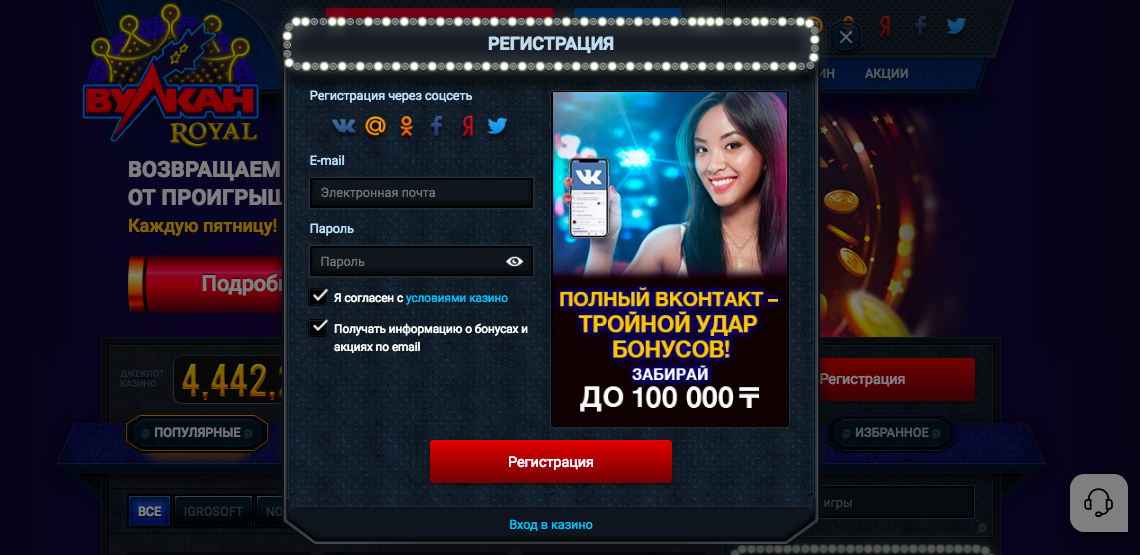Select the ПОПУЛЯРНЫЕ games tab

(x=197, y=433)
